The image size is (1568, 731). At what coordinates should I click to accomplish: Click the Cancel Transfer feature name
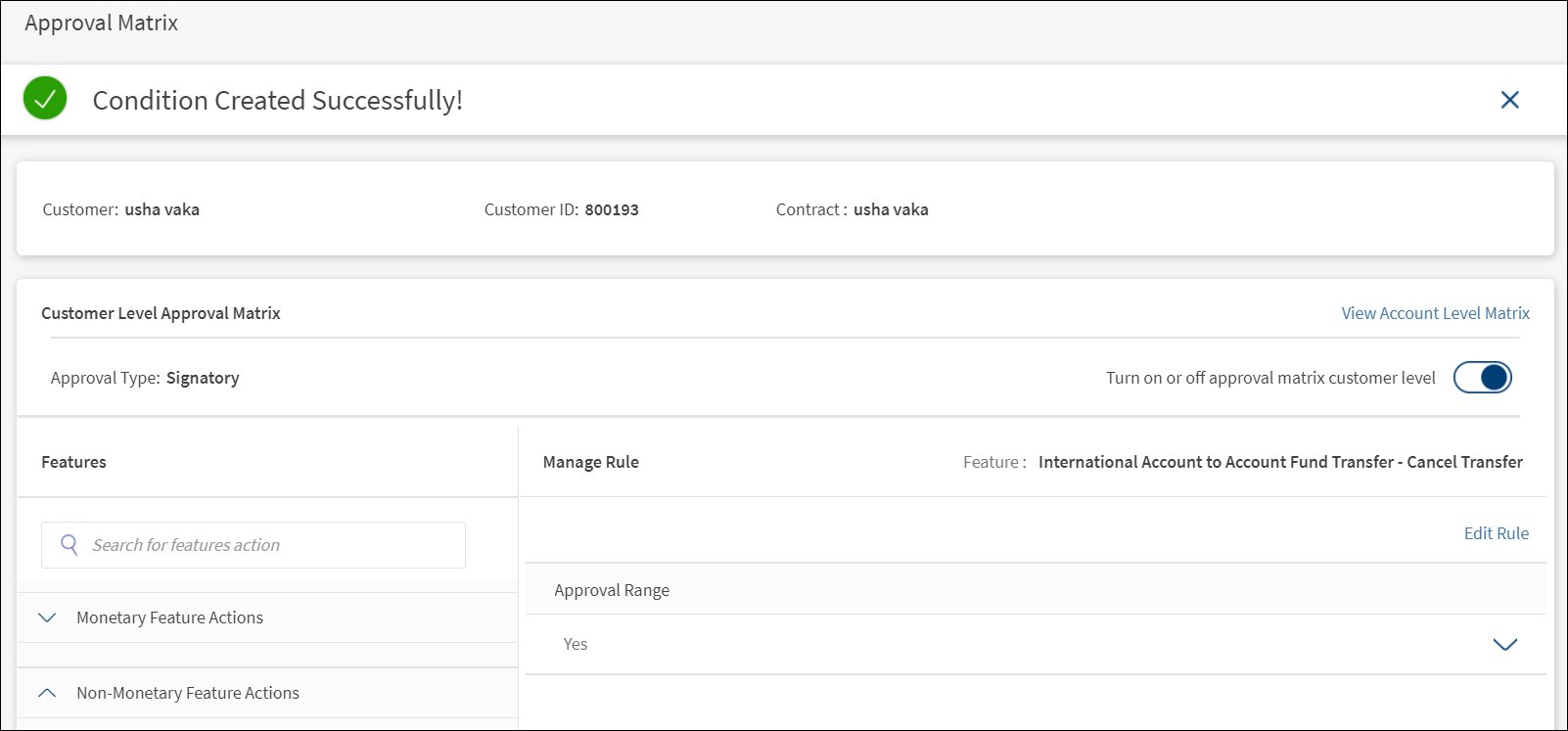[1280, 462]
